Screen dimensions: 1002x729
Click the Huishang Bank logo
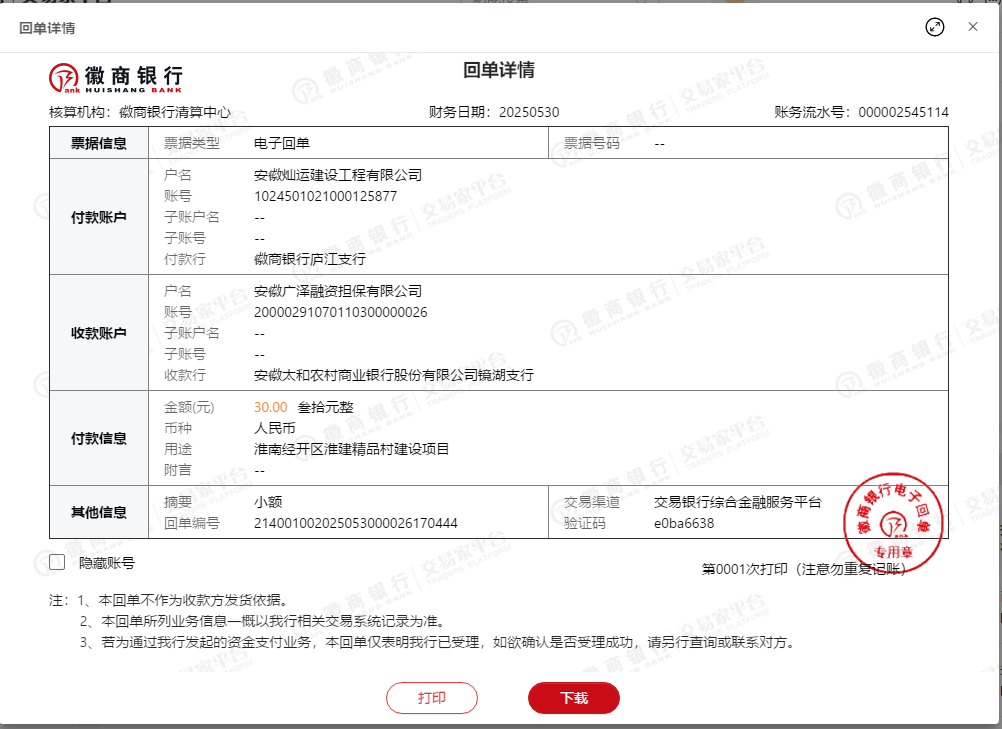pyautogui.click(x=116, y=76)
